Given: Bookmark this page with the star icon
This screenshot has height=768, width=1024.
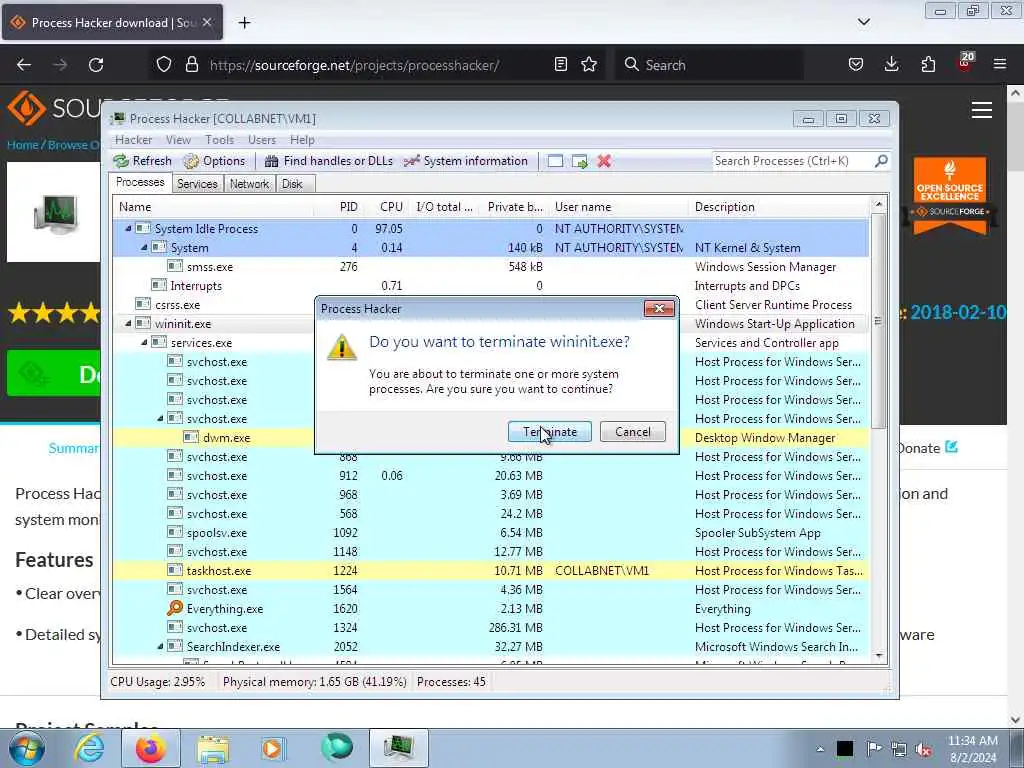Looking at the screenshot, I should [589, 64].
